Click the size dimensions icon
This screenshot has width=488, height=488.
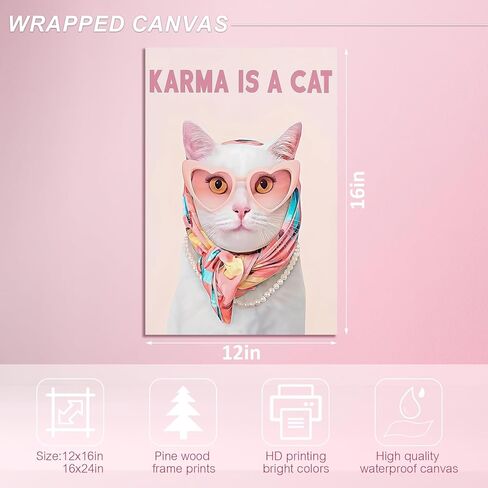coord(70,412)
